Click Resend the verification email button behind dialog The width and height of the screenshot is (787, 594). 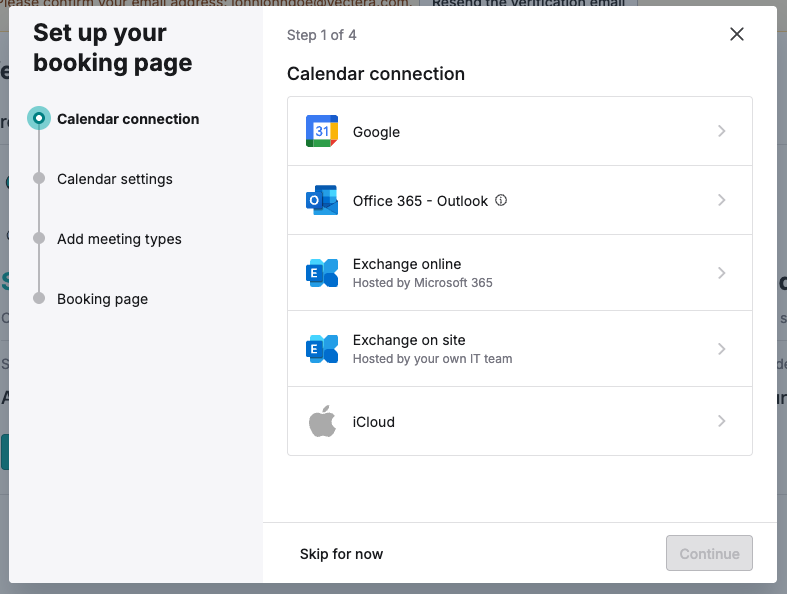coord(529,3)
